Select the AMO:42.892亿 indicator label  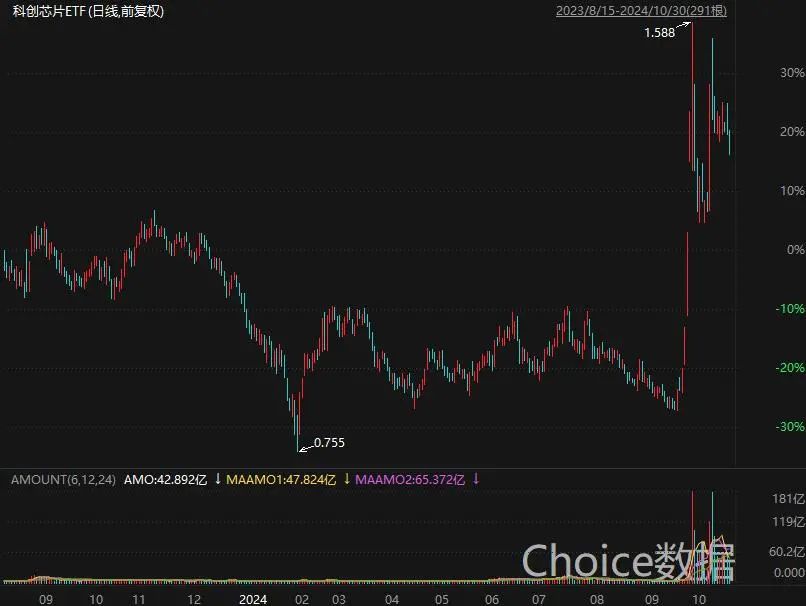[x=165, y=480]
